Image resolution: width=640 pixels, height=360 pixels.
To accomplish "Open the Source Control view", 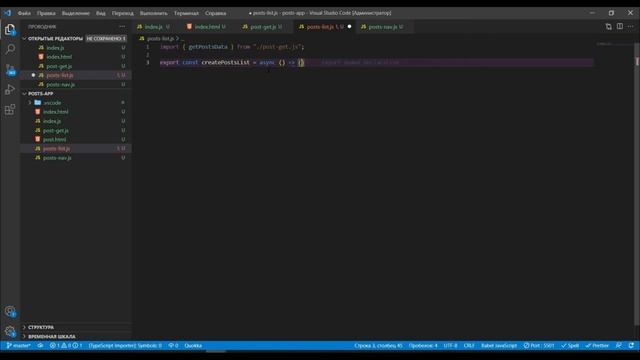I will 10,69.
